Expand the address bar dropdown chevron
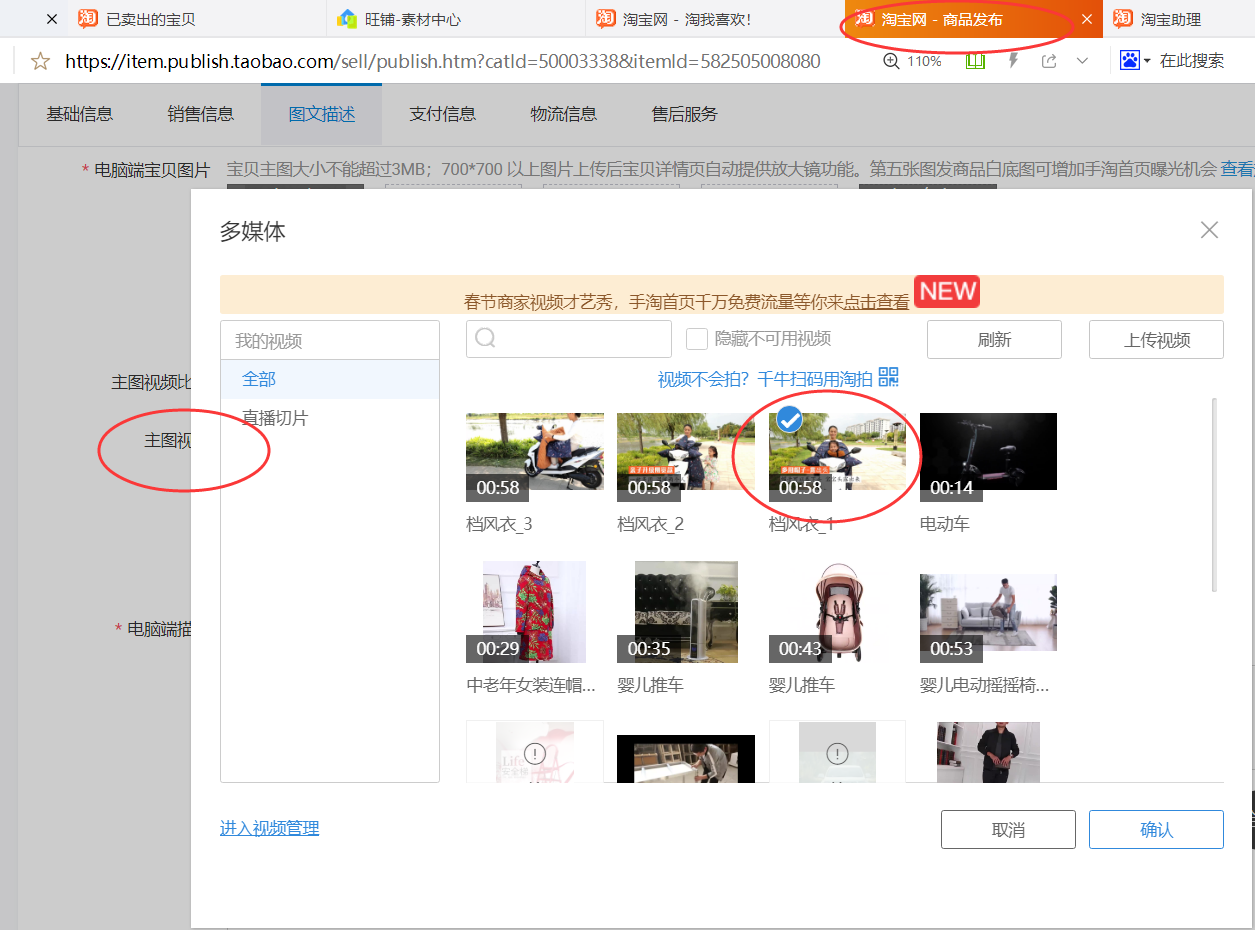This screenshot has width=1255, height=930. click(x=1082, y=61)
